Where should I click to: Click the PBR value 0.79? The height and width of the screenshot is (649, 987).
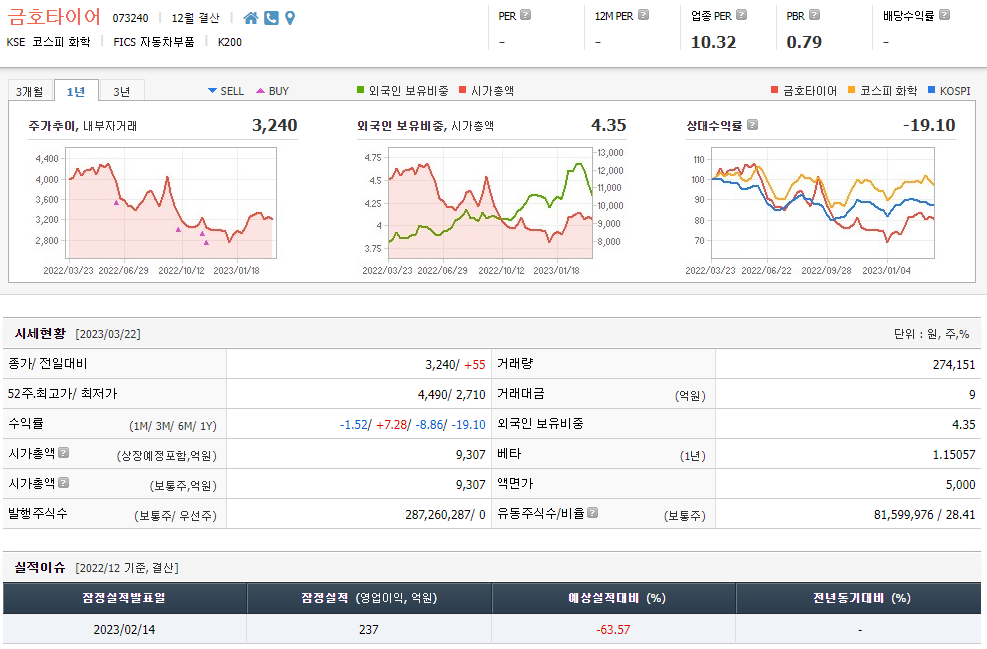804,42
